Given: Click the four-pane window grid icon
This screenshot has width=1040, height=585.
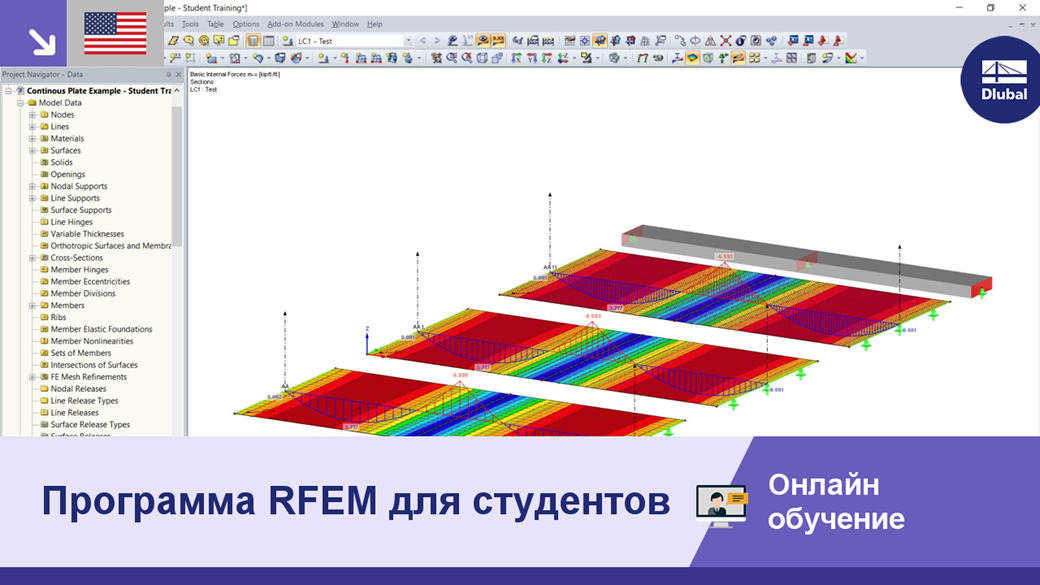Looking at the screenshot, I should (792, 58).
